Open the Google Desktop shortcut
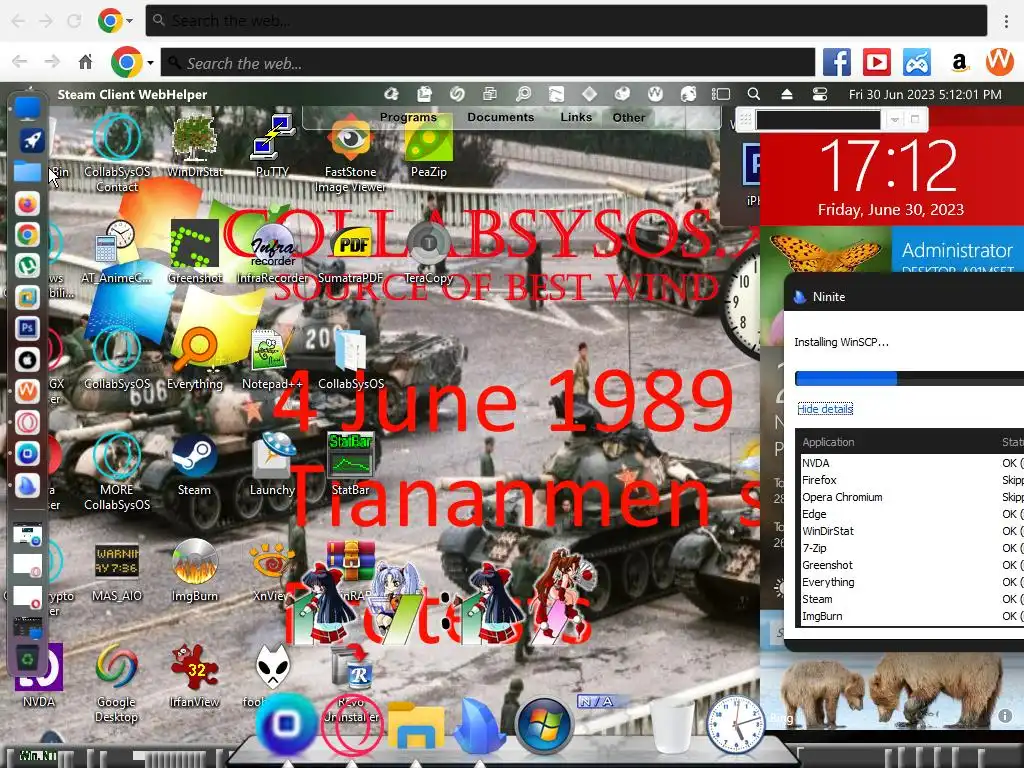Viewport: 1024px width, 768px height. point(116,683)
